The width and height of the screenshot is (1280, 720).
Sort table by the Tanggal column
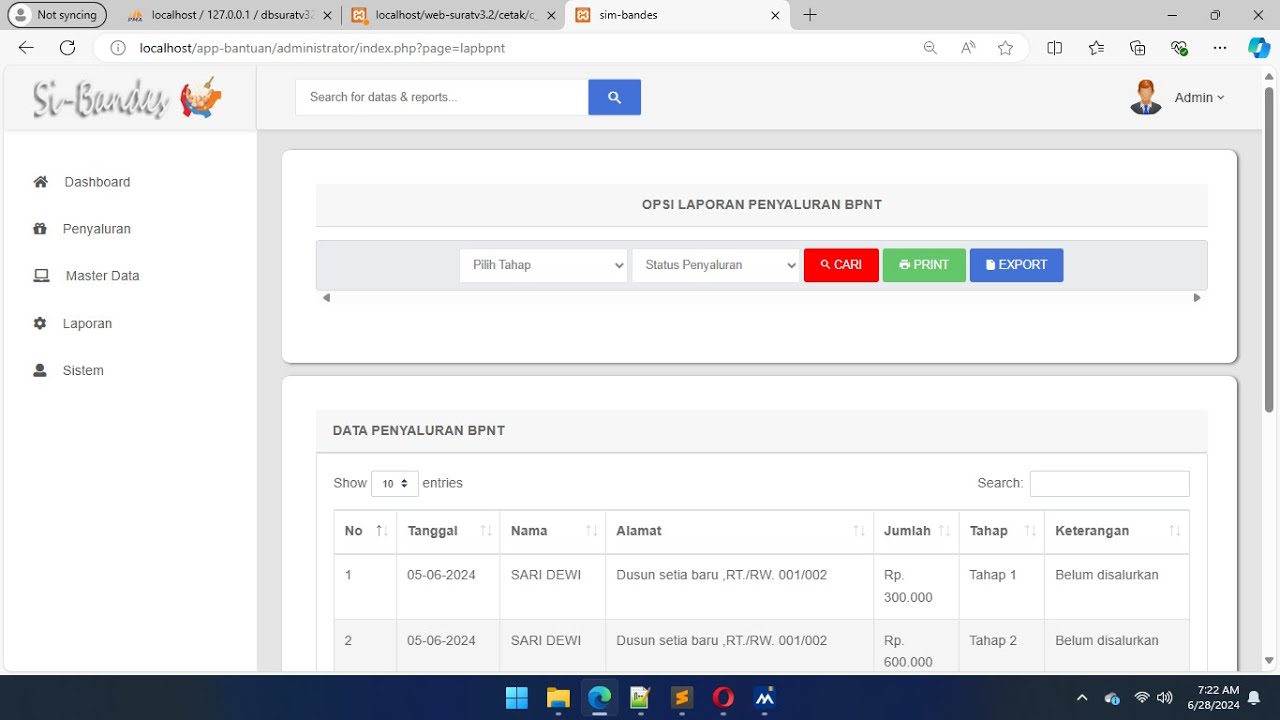pos(448,531)
